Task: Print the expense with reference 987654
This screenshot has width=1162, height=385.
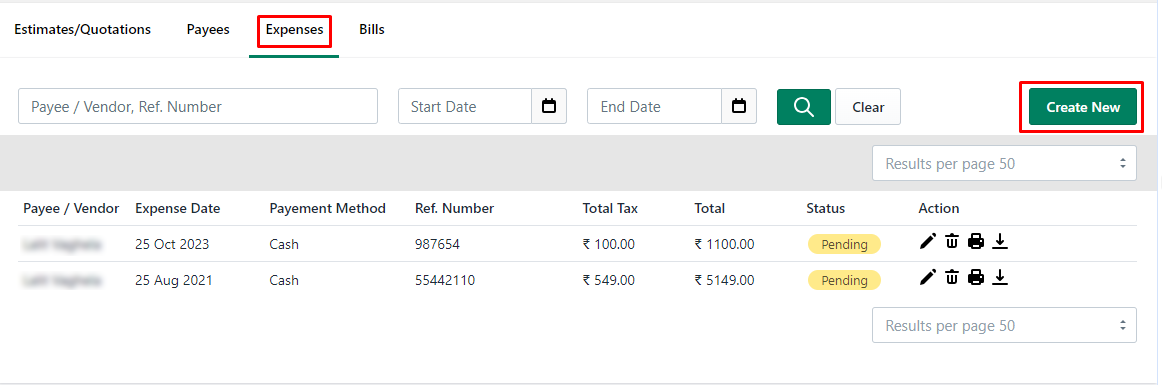Action: 976,241
